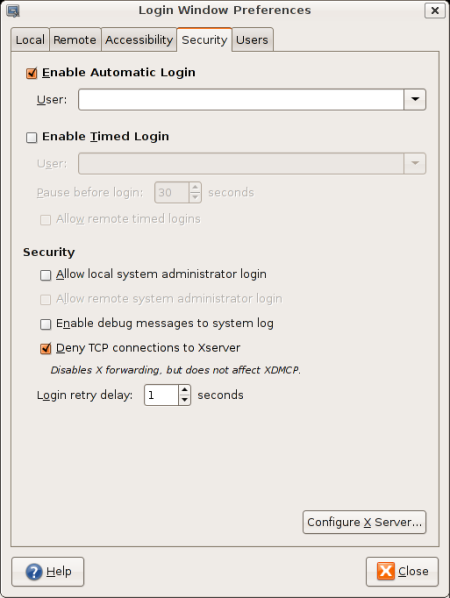Click the orange X icon on Close

pyautogui.click(x=386, y=571)
